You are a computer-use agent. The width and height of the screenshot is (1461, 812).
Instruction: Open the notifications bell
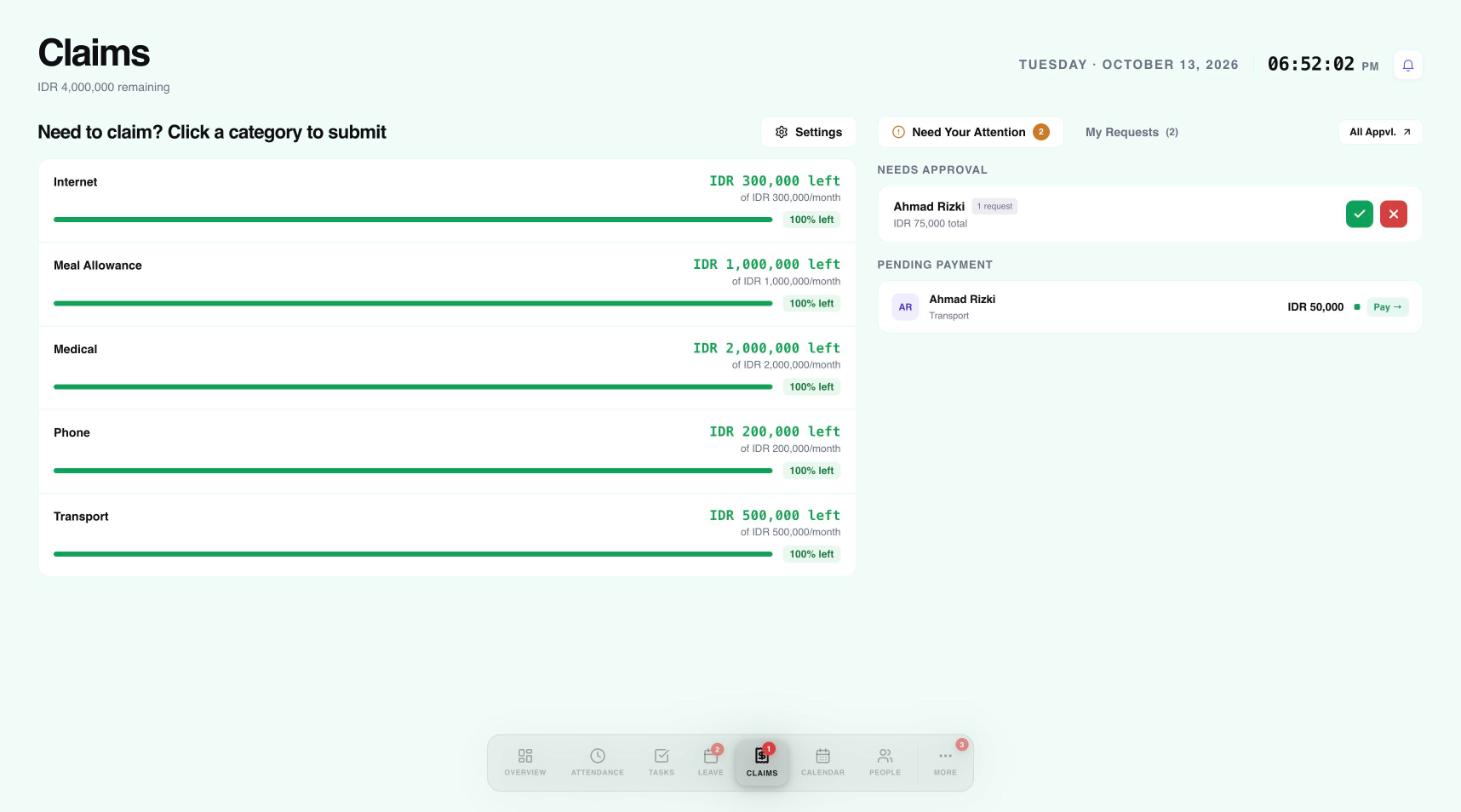pos(1408,65)
